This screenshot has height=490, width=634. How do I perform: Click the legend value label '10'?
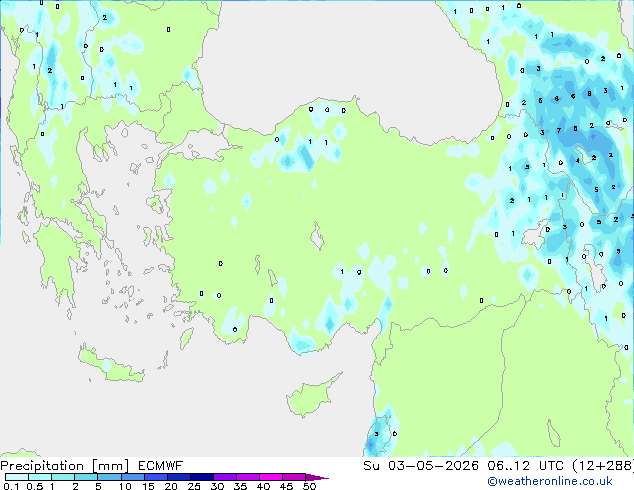tap(125, 486)
